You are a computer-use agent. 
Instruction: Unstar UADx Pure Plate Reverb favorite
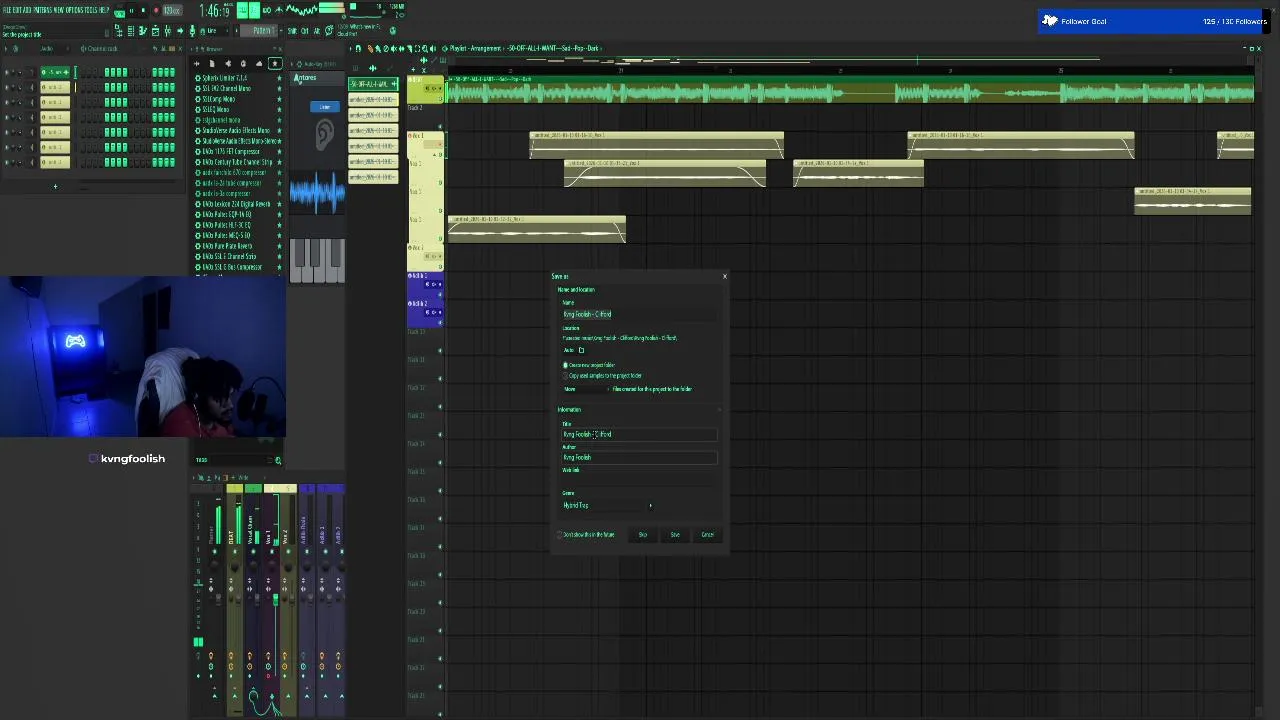tap(279, 246)
